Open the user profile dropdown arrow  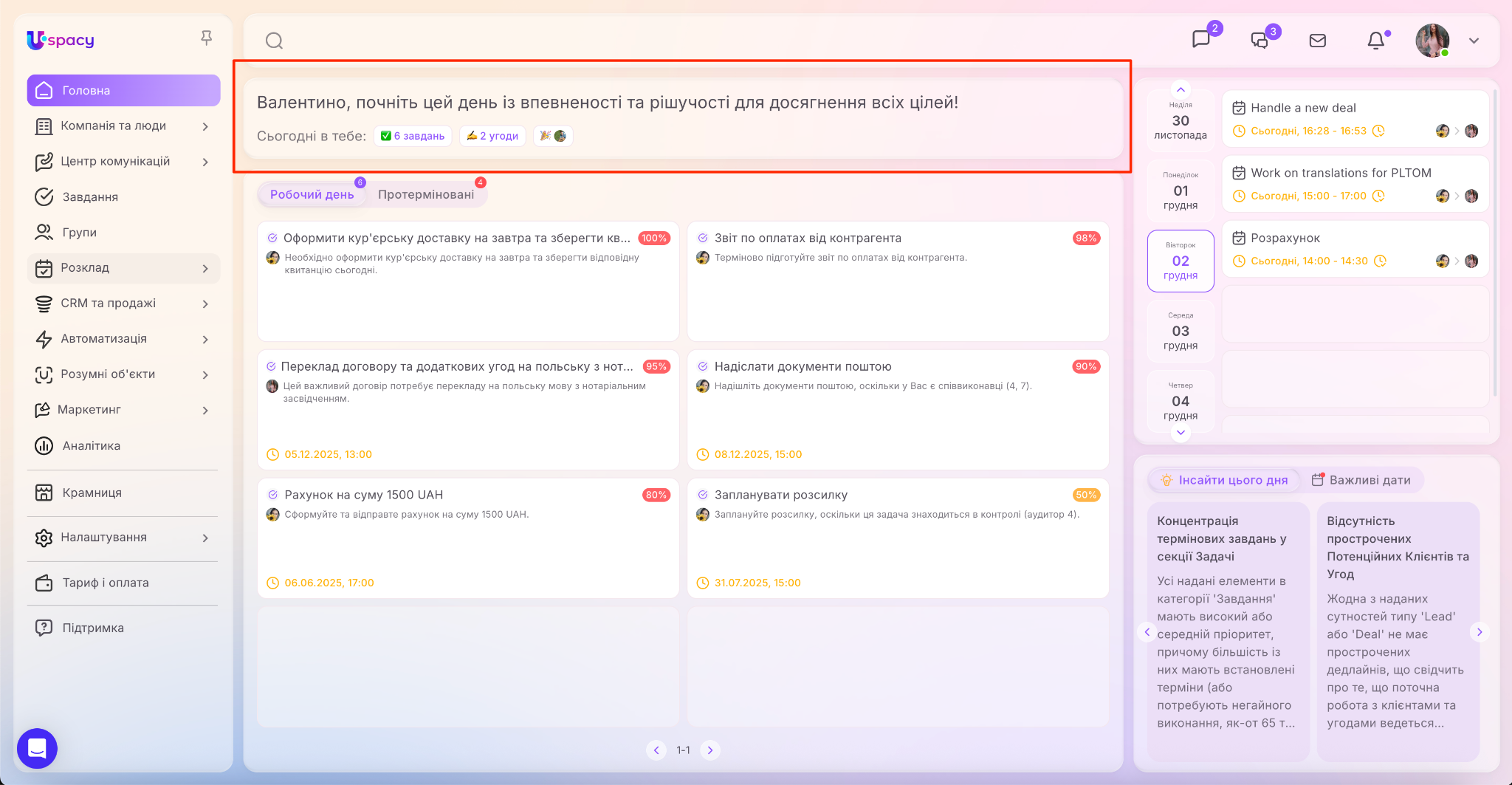click(1474, 41)
